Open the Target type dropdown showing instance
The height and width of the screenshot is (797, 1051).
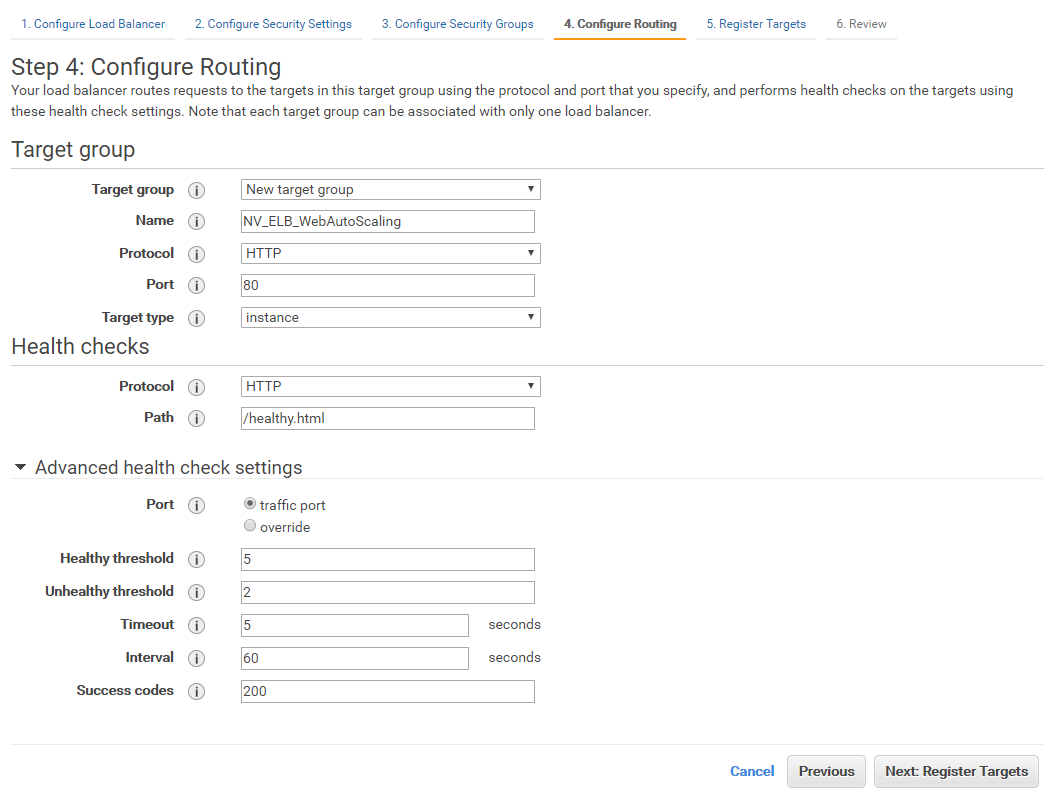click(390, 317)
